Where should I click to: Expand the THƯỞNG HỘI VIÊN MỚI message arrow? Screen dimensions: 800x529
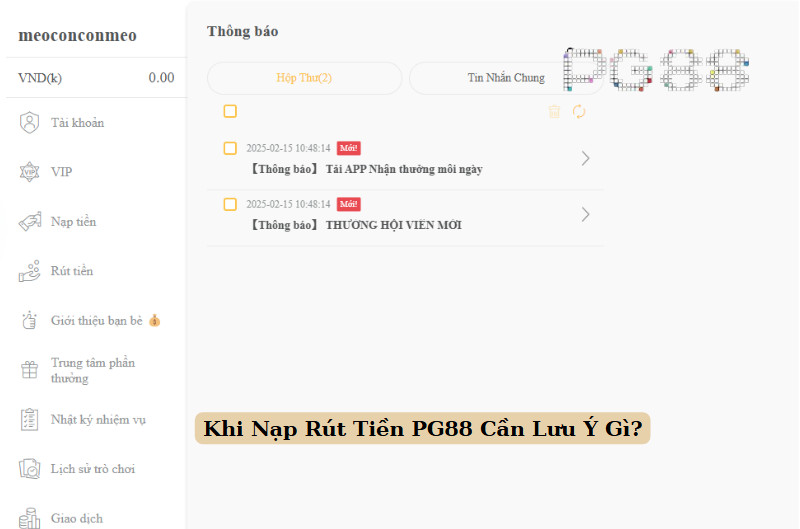586,214
